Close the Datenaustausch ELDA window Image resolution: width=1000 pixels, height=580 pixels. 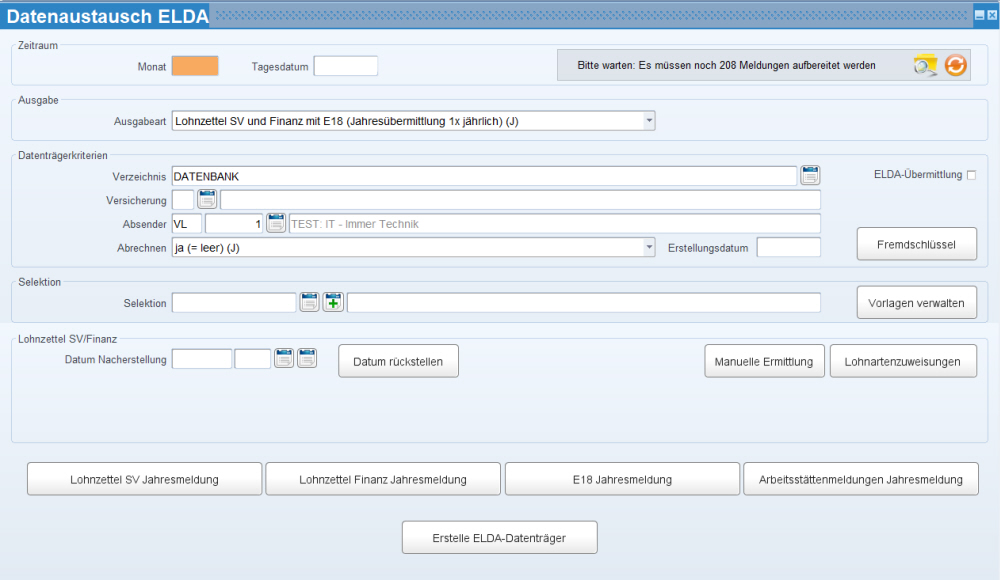click(x=992, y=15)
